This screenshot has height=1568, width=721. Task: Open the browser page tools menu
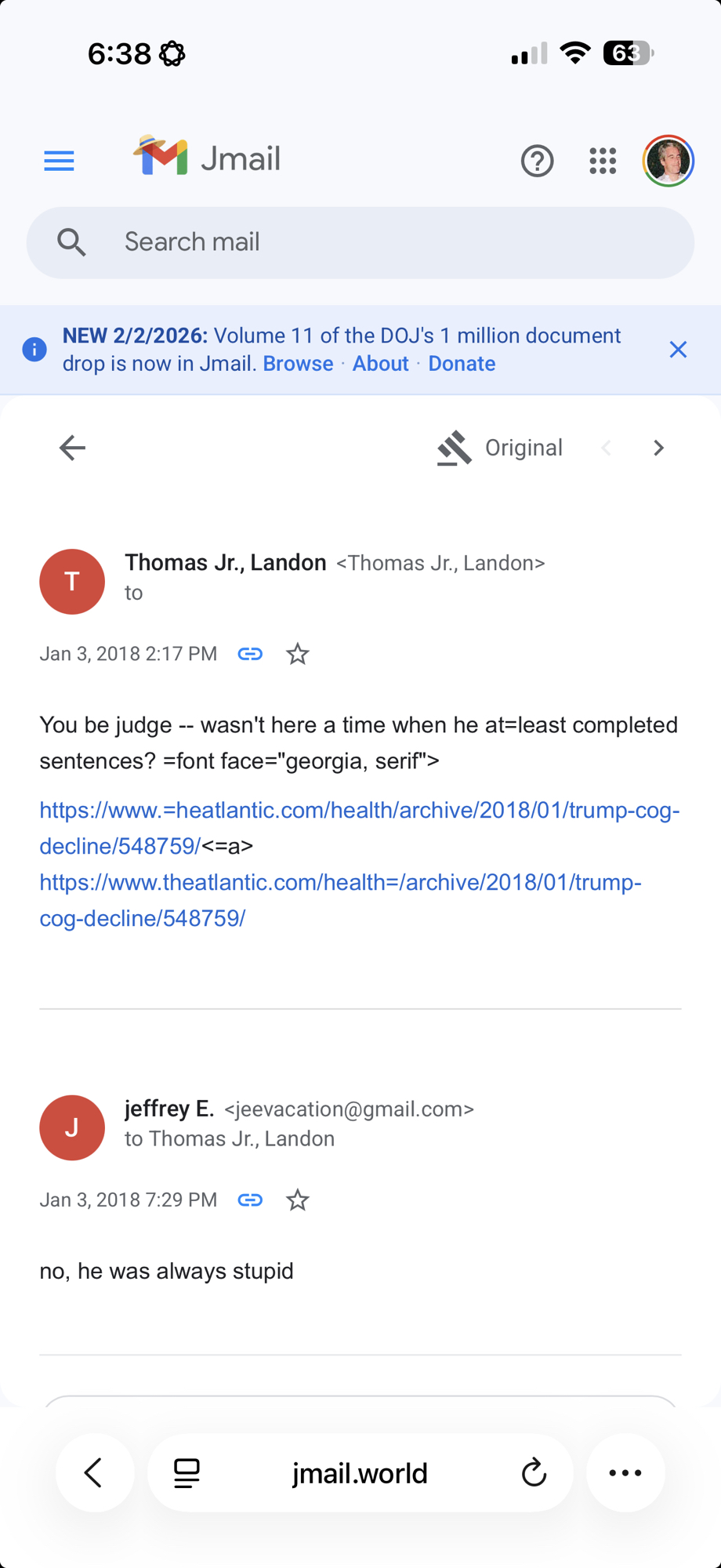click(x=187, y=1473)
